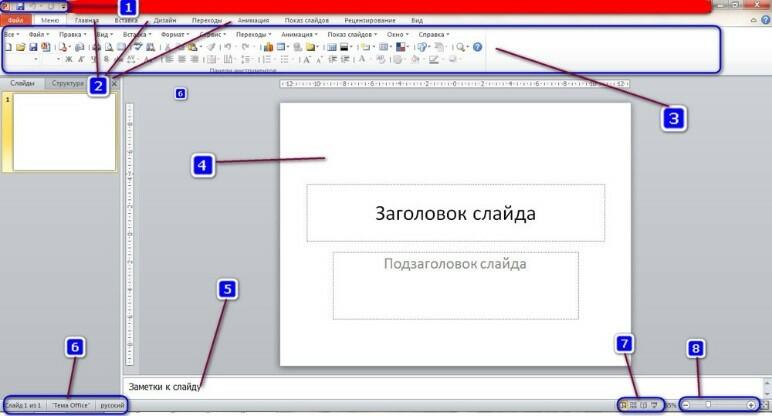Open the Справка dropdown menu
The image size is (772, 416).
click(434, 34)
